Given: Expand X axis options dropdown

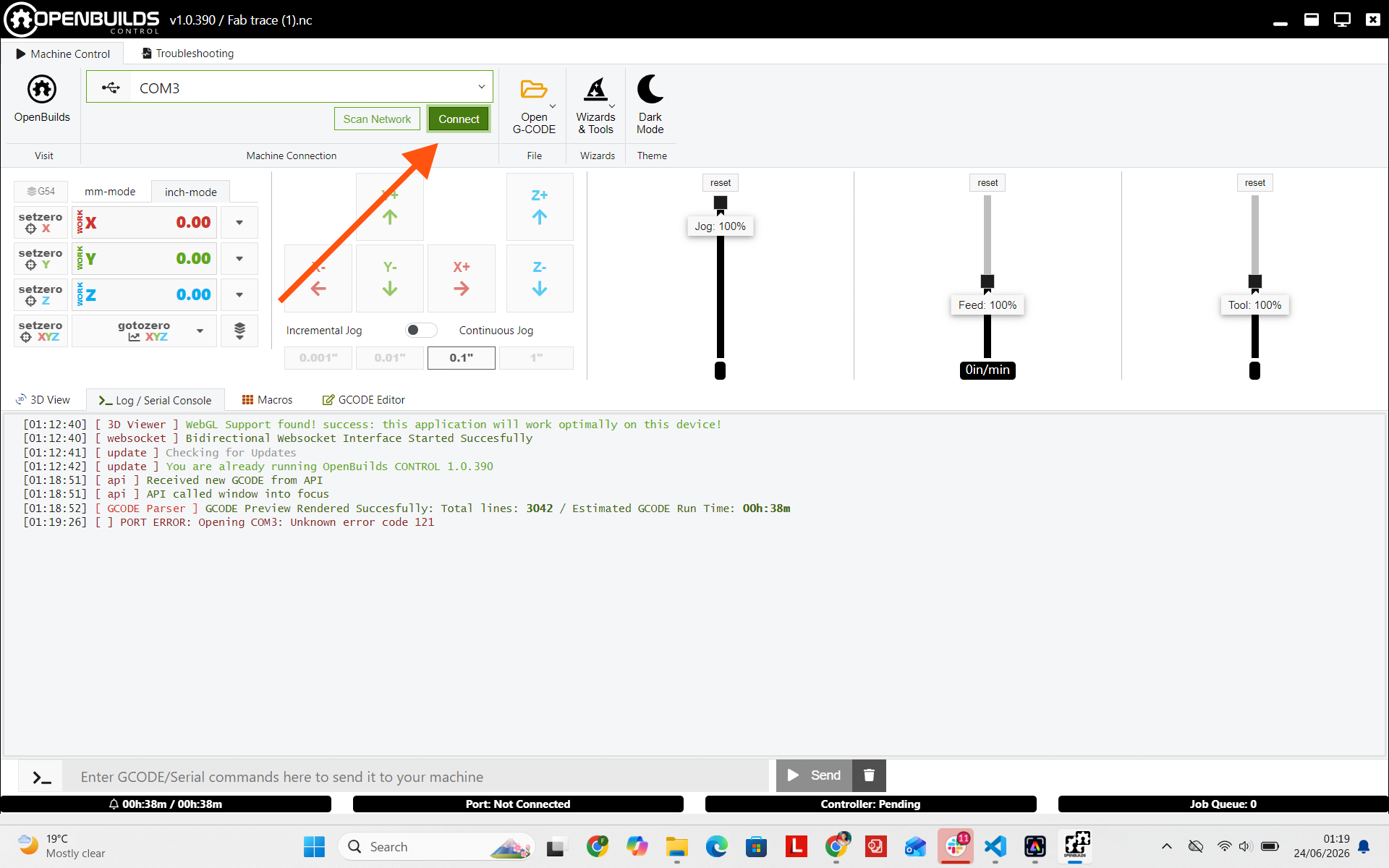Looking at the screenshot, I should [239, 223].
